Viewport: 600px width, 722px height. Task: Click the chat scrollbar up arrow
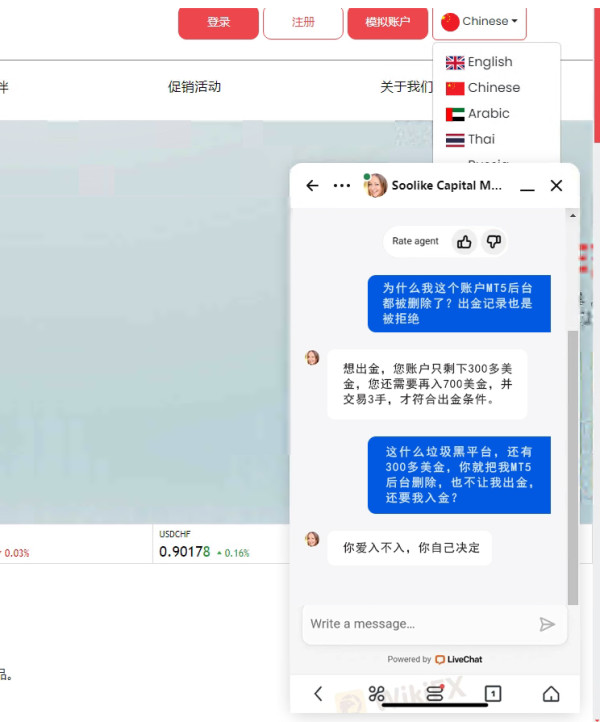tap(573, 215)
